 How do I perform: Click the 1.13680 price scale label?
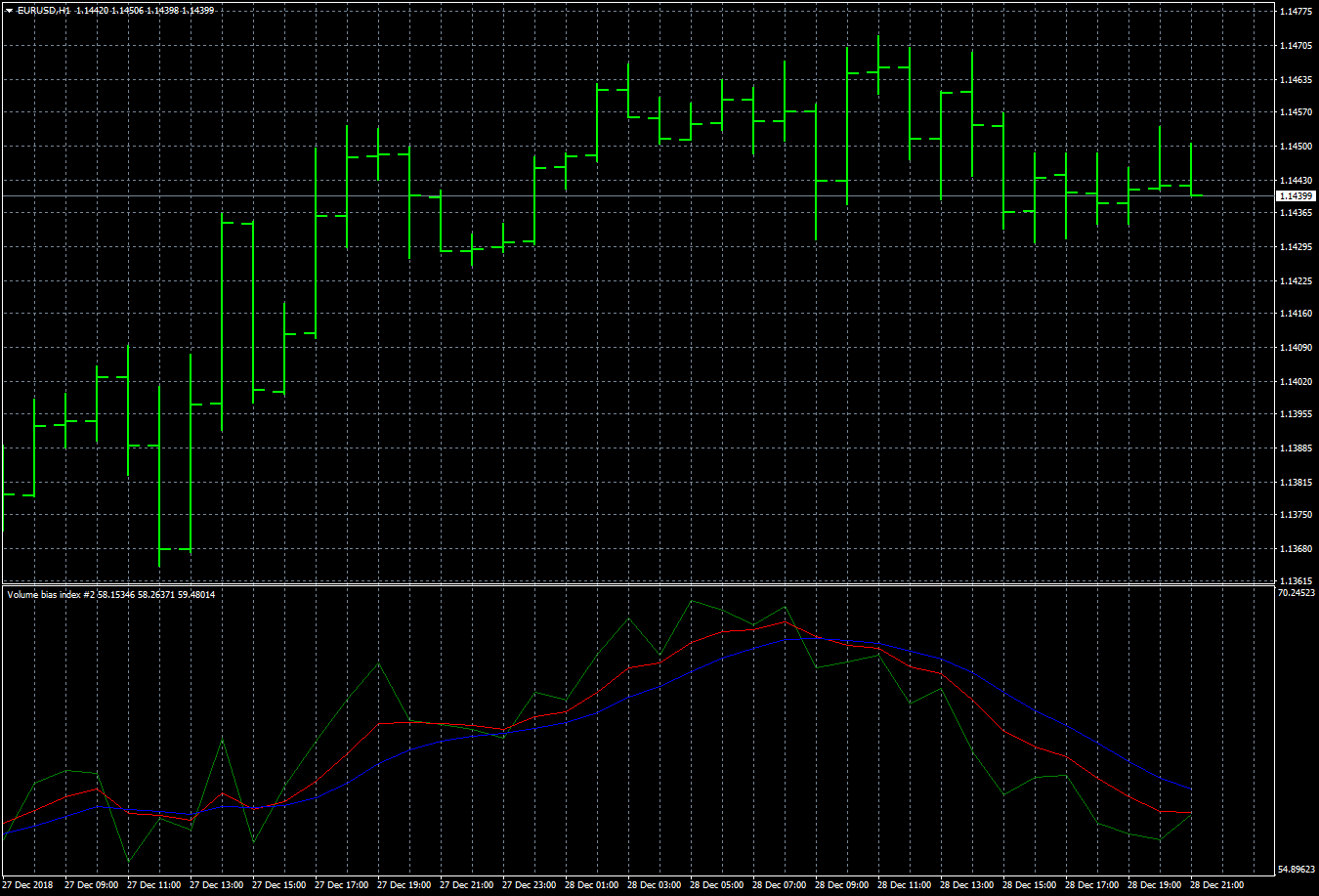1295,549
